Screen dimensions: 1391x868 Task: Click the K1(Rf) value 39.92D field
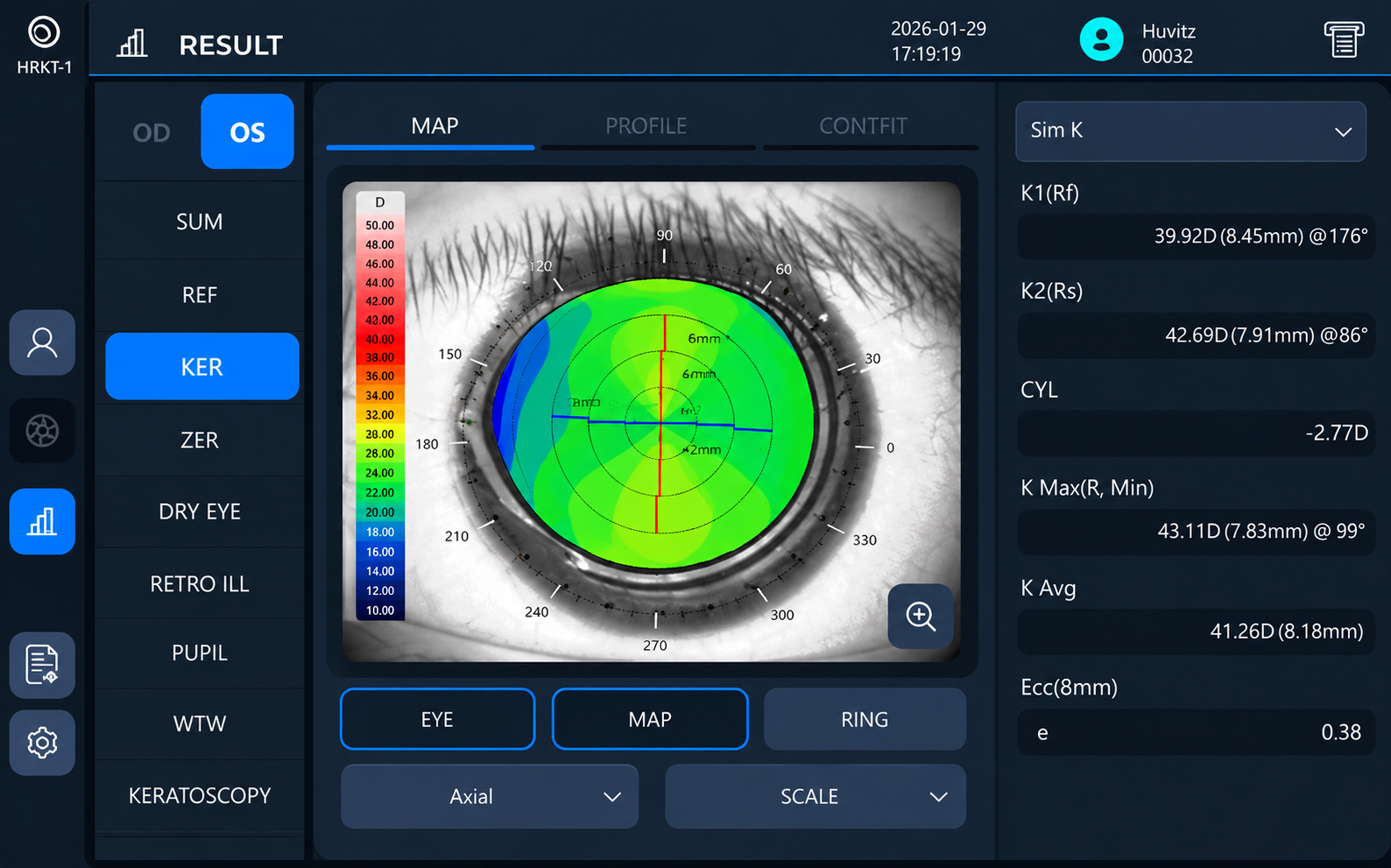point(1196,236)
